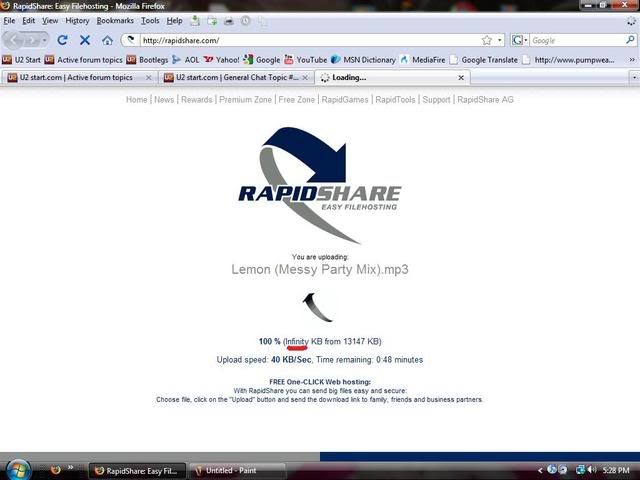Image resolution: width=640 pixels, height=480 pixels.
Task: Click the Downloads toolbar icon
Action: click(195, 20)
